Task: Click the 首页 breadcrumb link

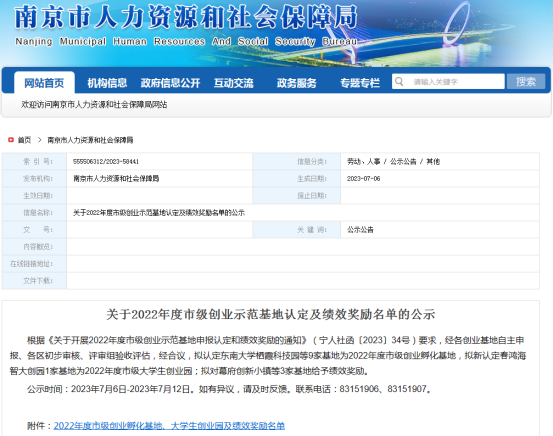Action: tap(24, 140)
